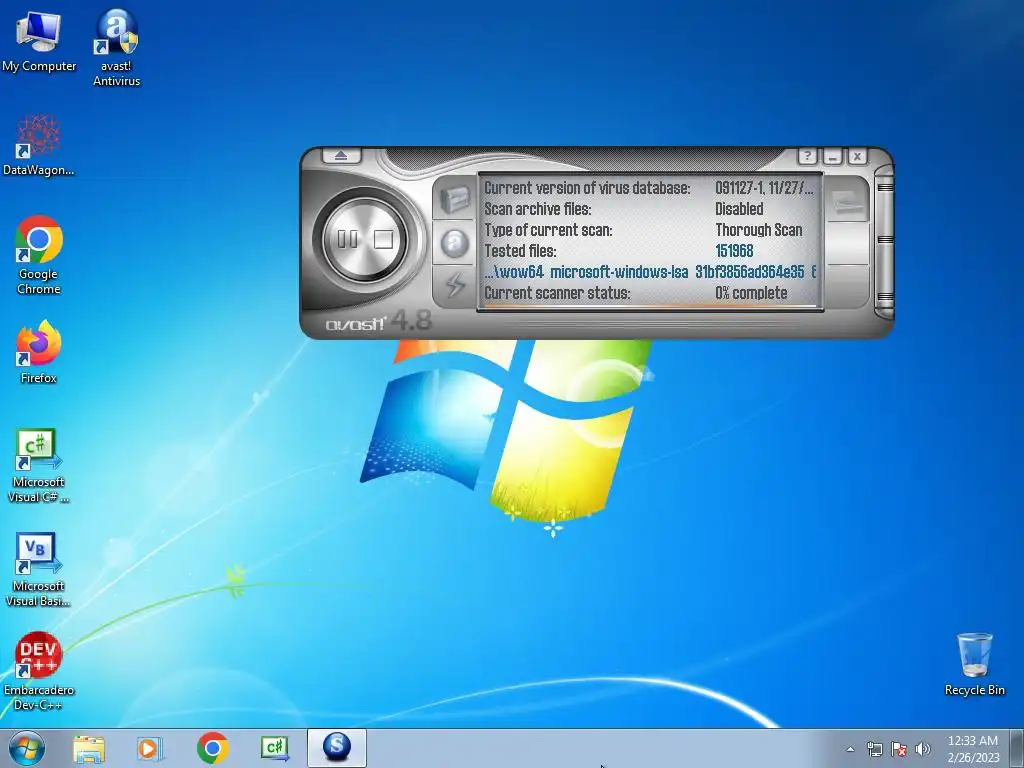Open the Action Center flag icon
The height and width of the screenshot is (768, 1024).
pos(899,749)
